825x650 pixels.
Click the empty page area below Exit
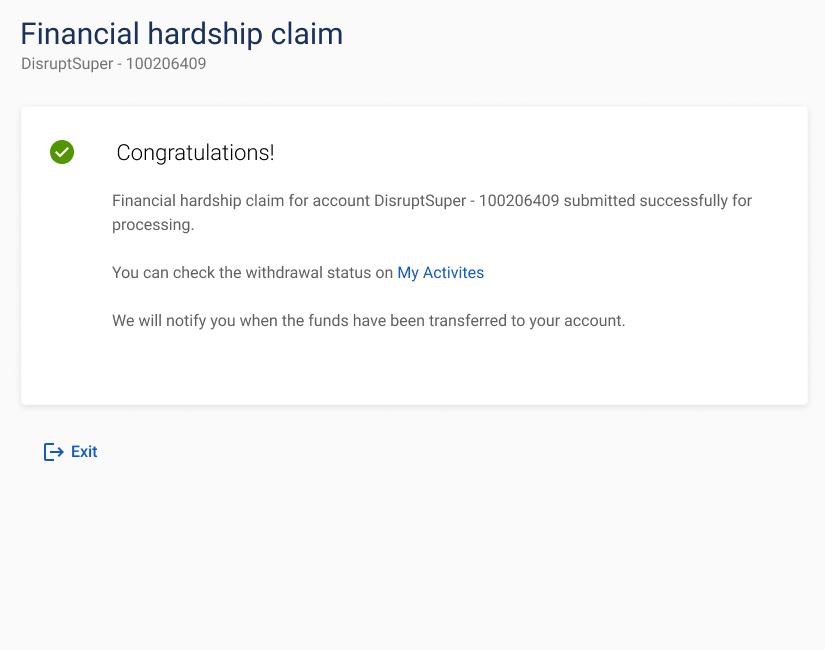point(412,553)
